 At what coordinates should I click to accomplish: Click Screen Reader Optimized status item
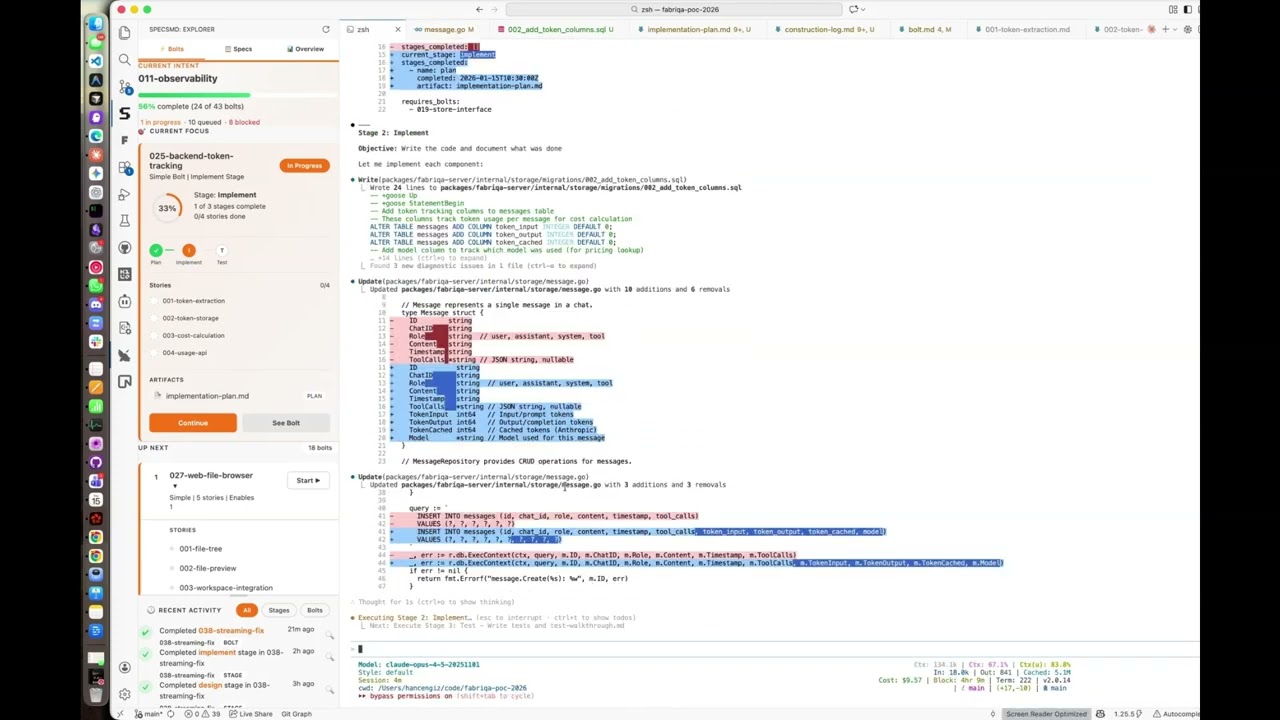coord(1047,714)
